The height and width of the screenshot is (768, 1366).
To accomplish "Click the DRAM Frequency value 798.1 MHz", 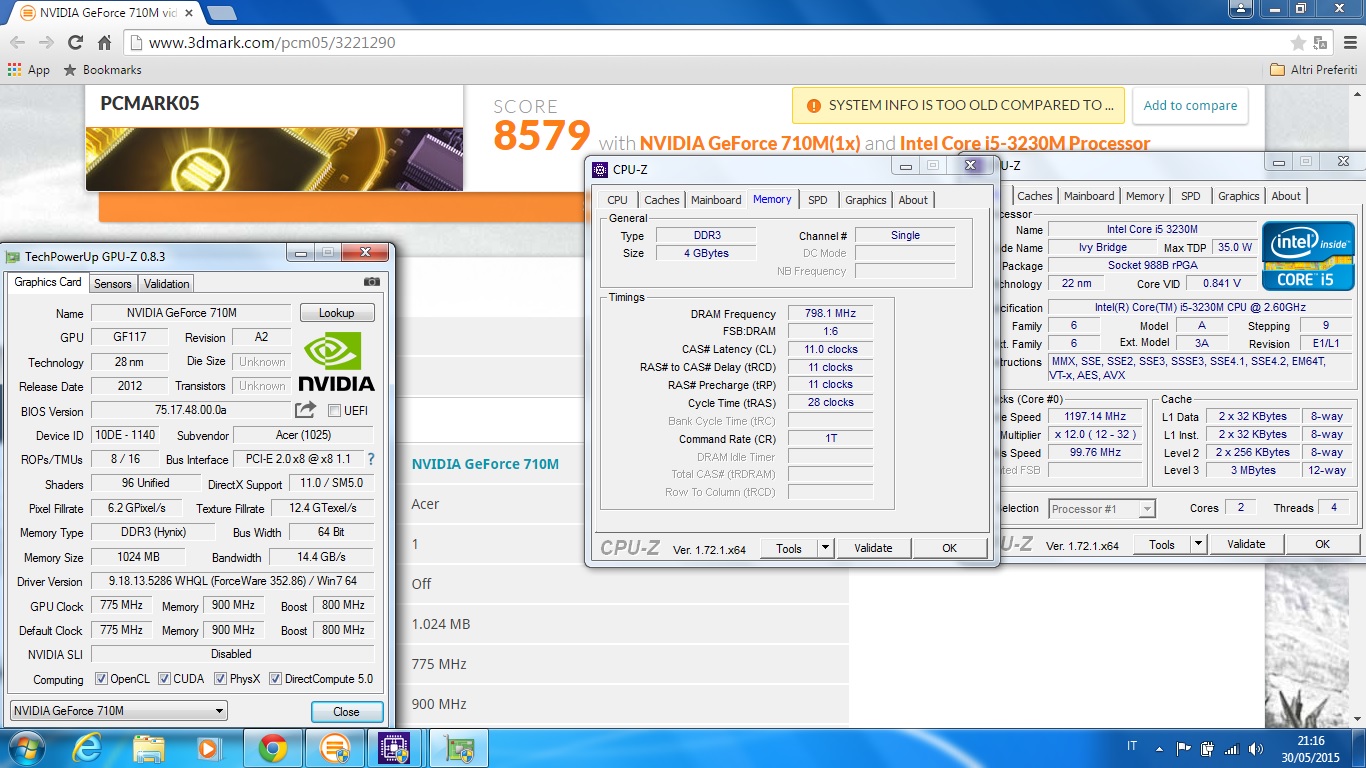I will 830,314.
